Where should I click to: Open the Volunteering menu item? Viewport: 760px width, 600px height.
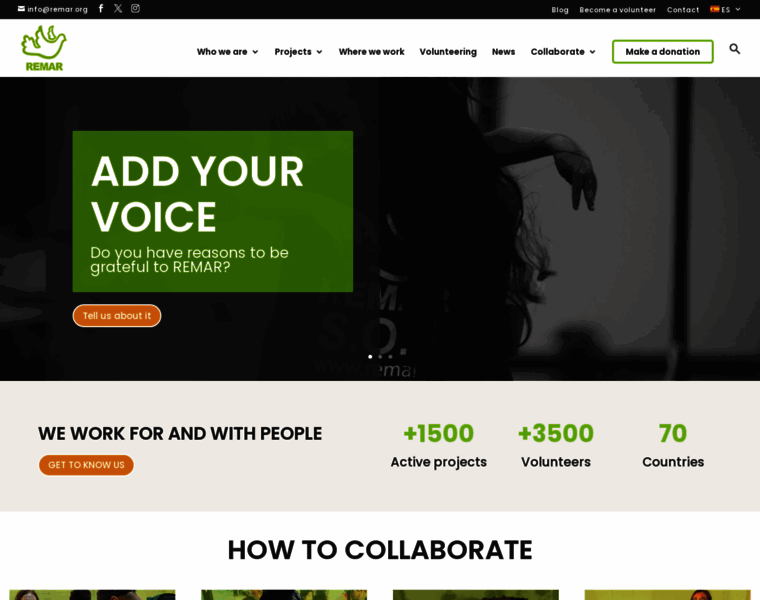point(448,52)
